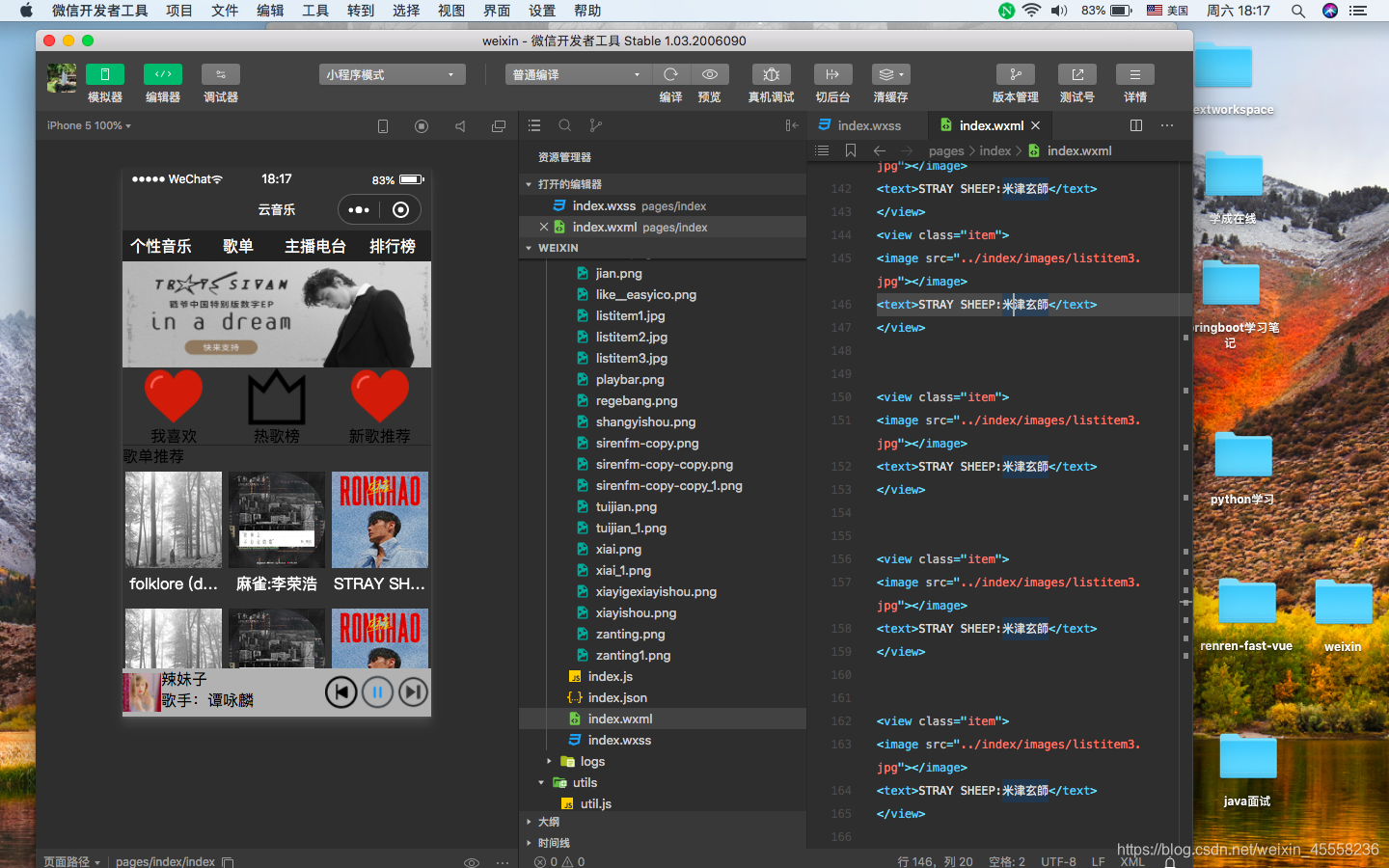The width and height of the screenshot is (1389, 868).
Task: Toggle the 调试器 debugger panel button
Action: [x=221, y=74]
